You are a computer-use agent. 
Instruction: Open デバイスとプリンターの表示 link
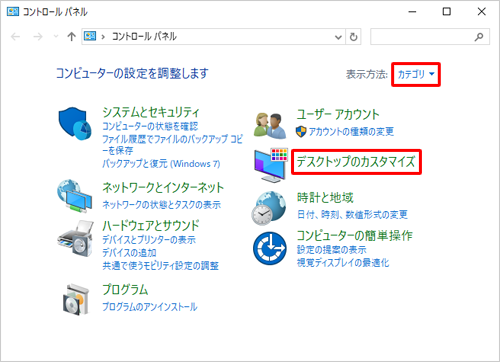[x=149, y=240]
